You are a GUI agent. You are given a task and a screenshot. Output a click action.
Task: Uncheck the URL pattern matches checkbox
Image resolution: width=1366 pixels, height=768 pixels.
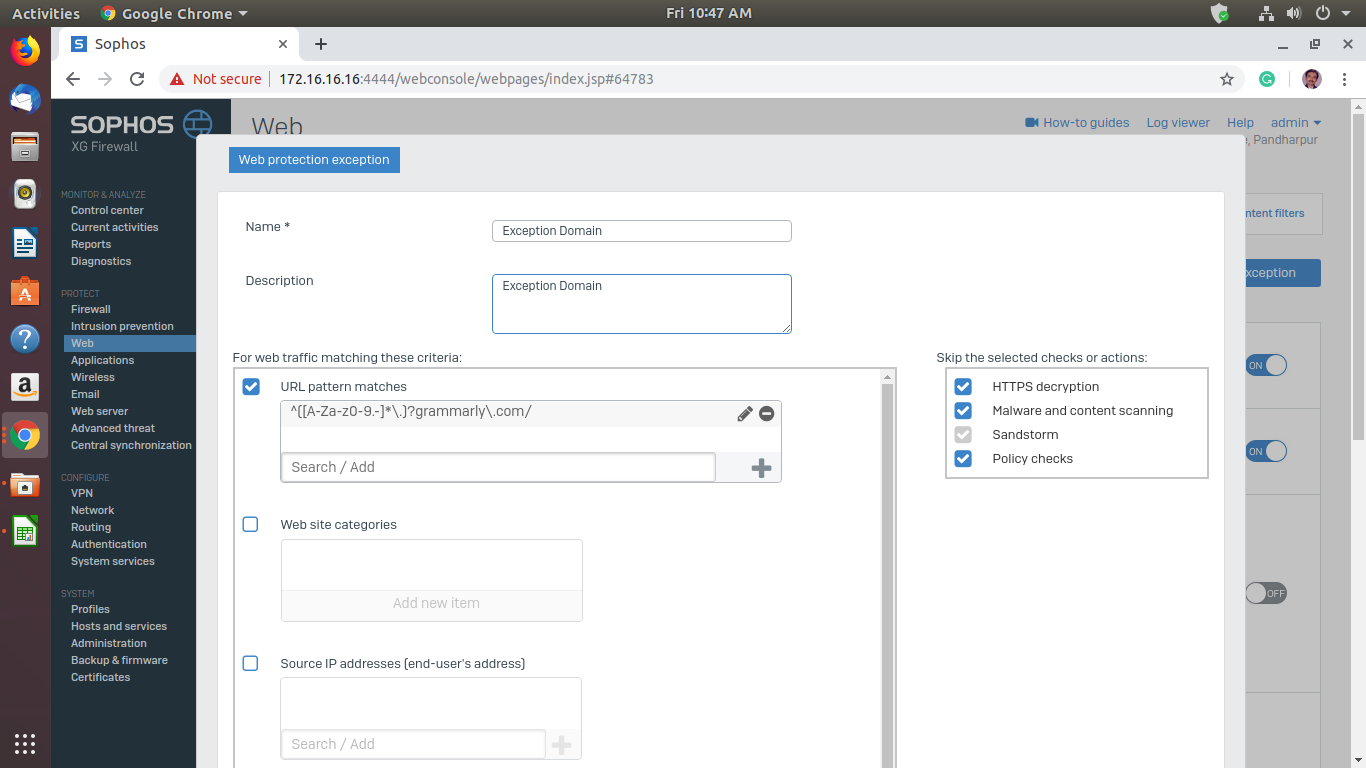click(251, 387)
